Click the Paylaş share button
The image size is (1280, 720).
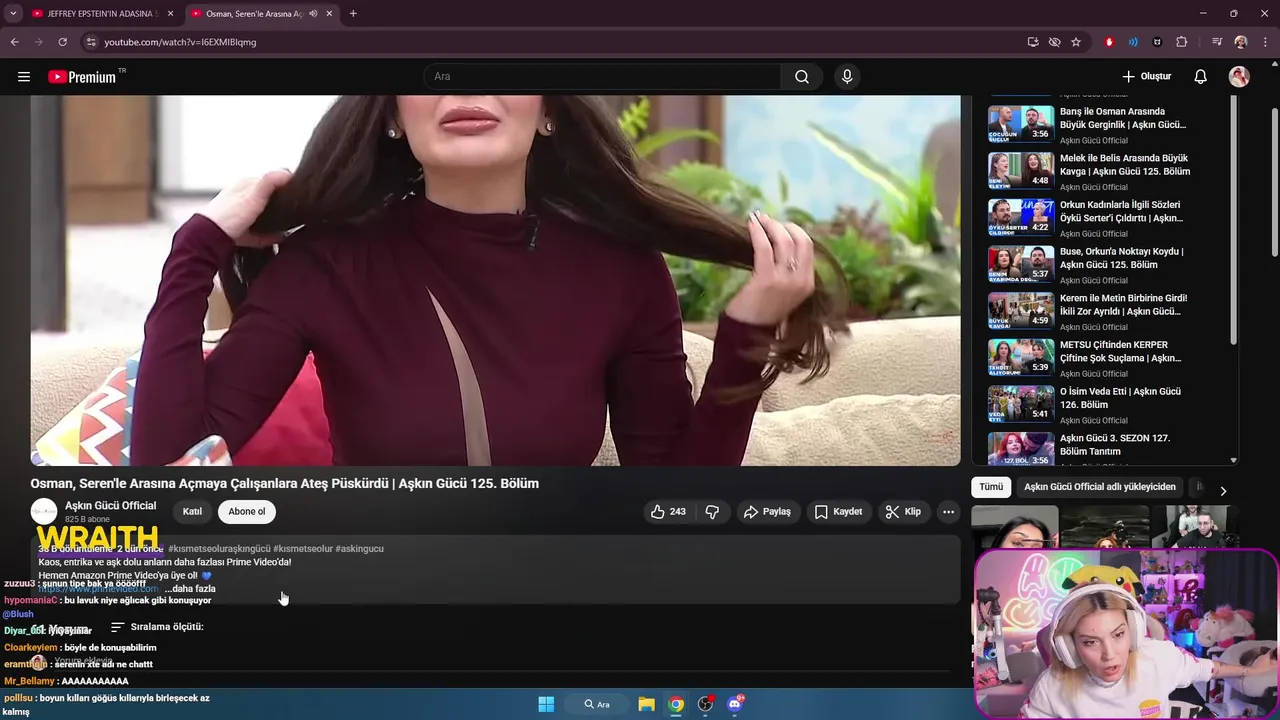767,511
